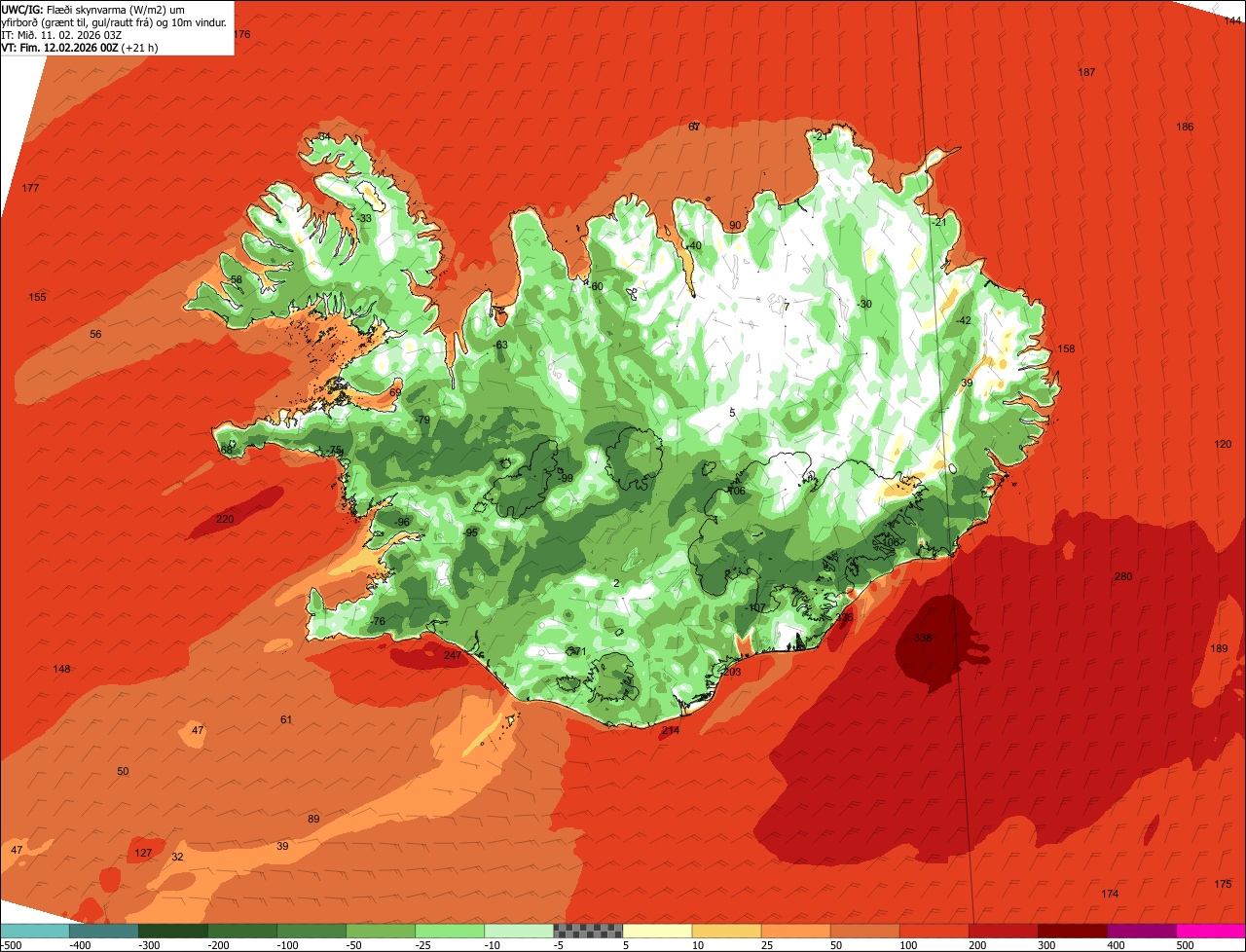Click the map value 155 west of the Westfjords
This screenshot has height=952, width=1246.
(37, 297)
